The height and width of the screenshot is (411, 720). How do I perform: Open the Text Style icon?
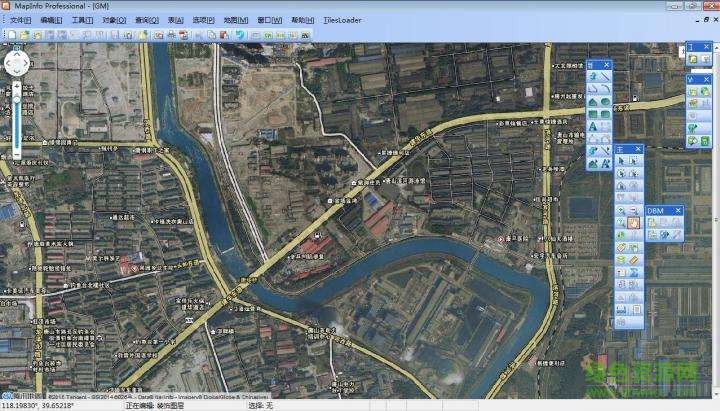tap(605, 163)
